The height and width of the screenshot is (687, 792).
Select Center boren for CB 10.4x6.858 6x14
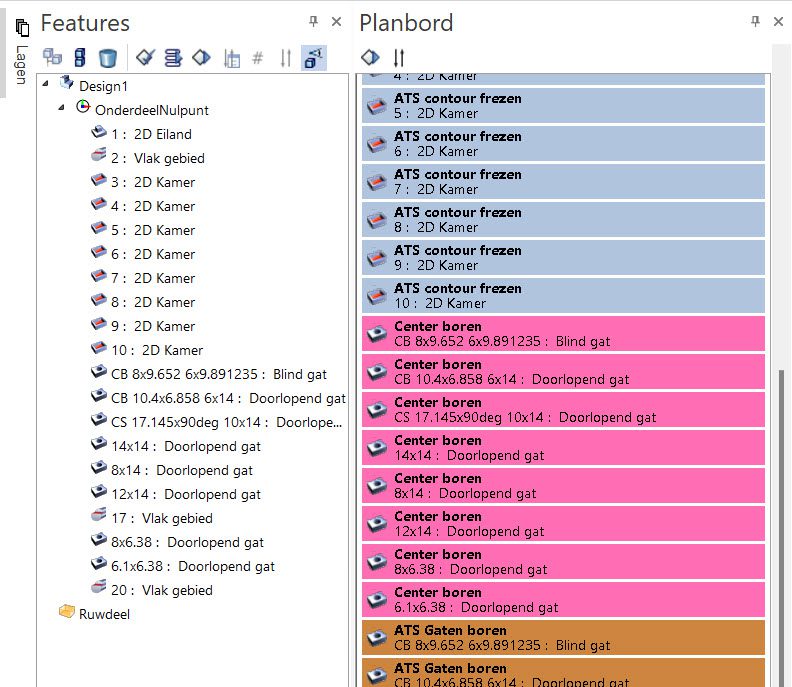pos(563,371)
